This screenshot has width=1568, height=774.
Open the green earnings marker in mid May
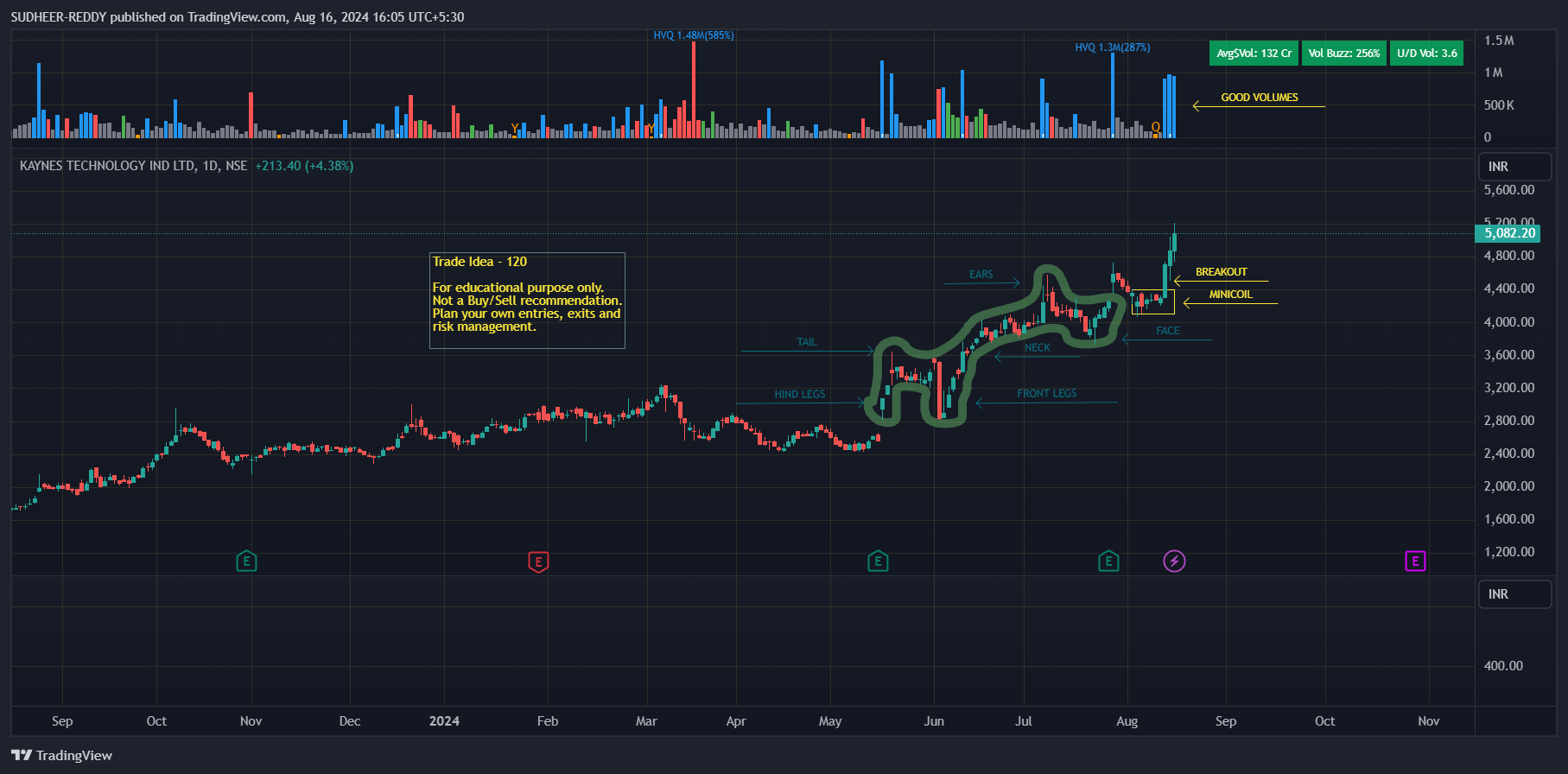click(x=878, y=561)
